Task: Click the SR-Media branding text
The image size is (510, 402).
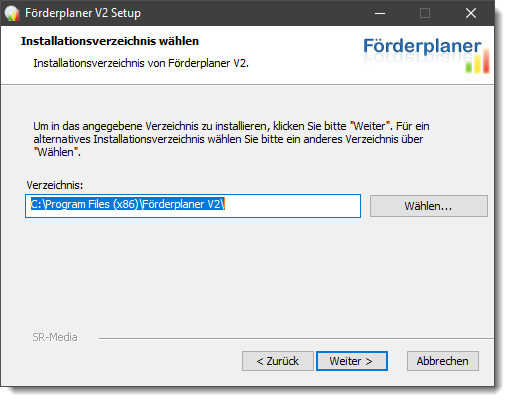Action: click(x=55, y=337)
